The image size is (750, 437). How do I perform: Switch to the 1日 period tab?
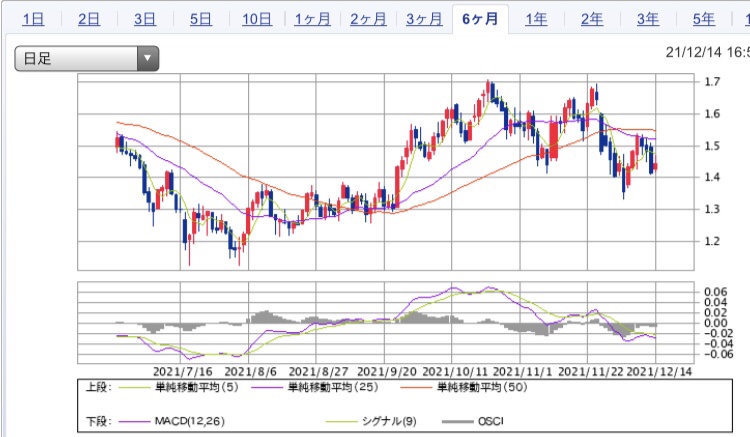point(32,18)
